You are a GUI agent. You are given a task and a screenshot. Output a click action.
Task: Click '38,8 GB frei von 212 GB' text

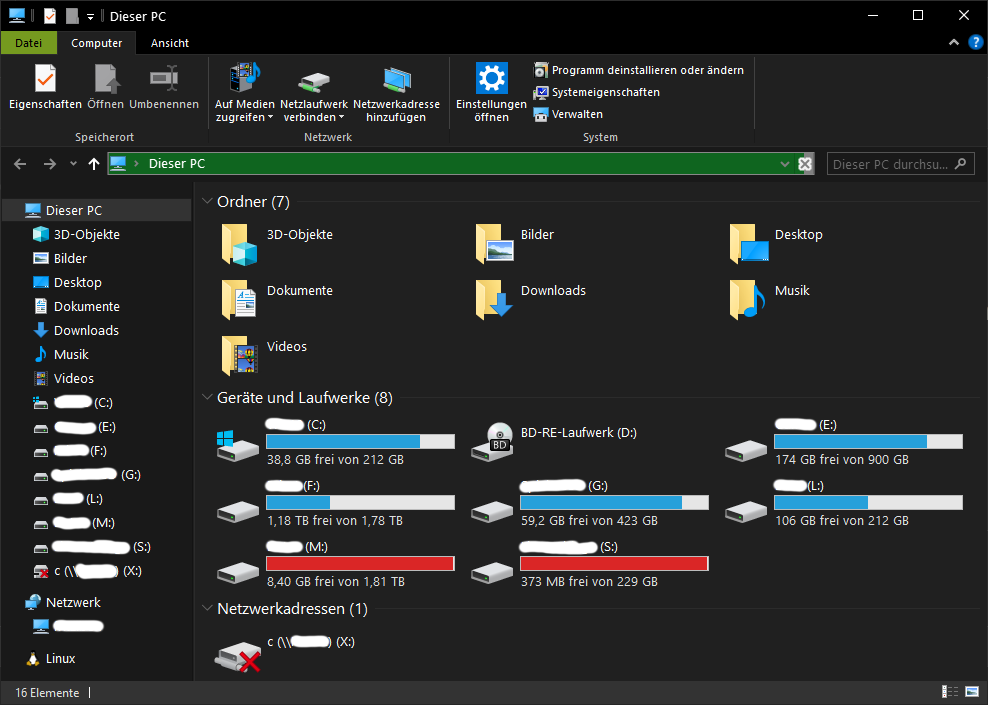(335, 459)
